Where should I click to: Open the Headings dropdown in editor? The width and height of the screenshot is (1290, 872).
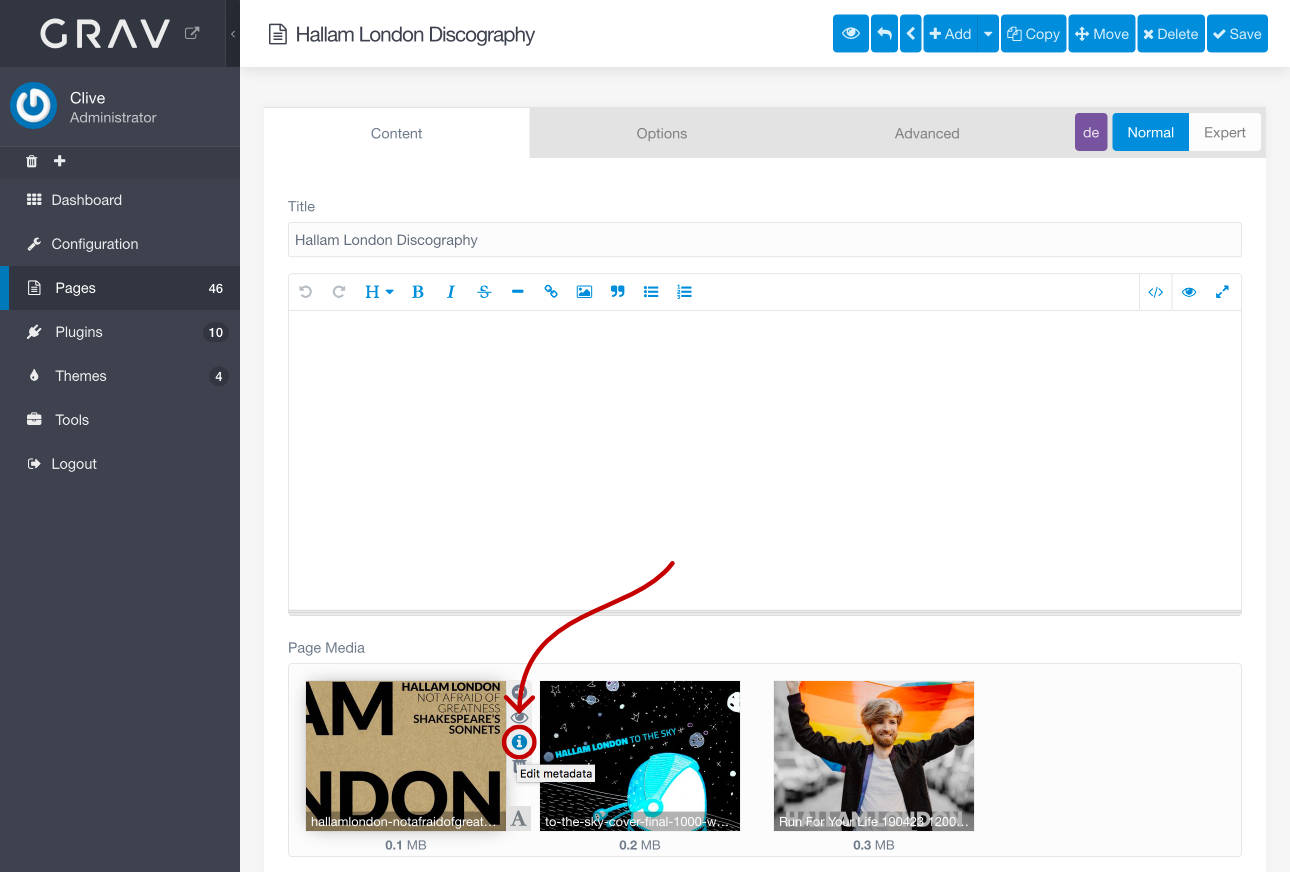tap(378, 292)
